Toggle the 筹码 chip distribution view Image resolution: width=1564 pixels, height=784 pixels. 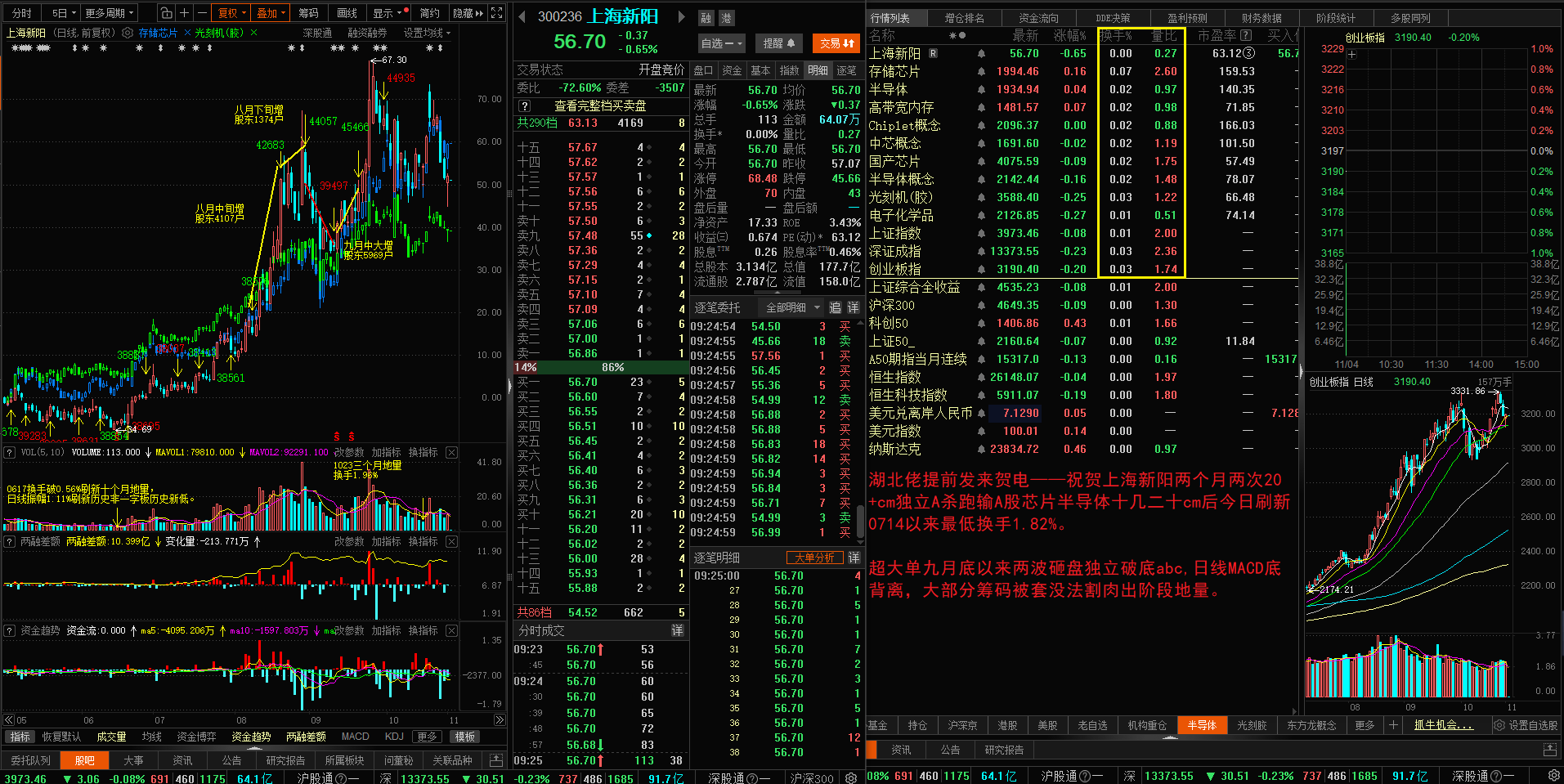pos(308,13)
